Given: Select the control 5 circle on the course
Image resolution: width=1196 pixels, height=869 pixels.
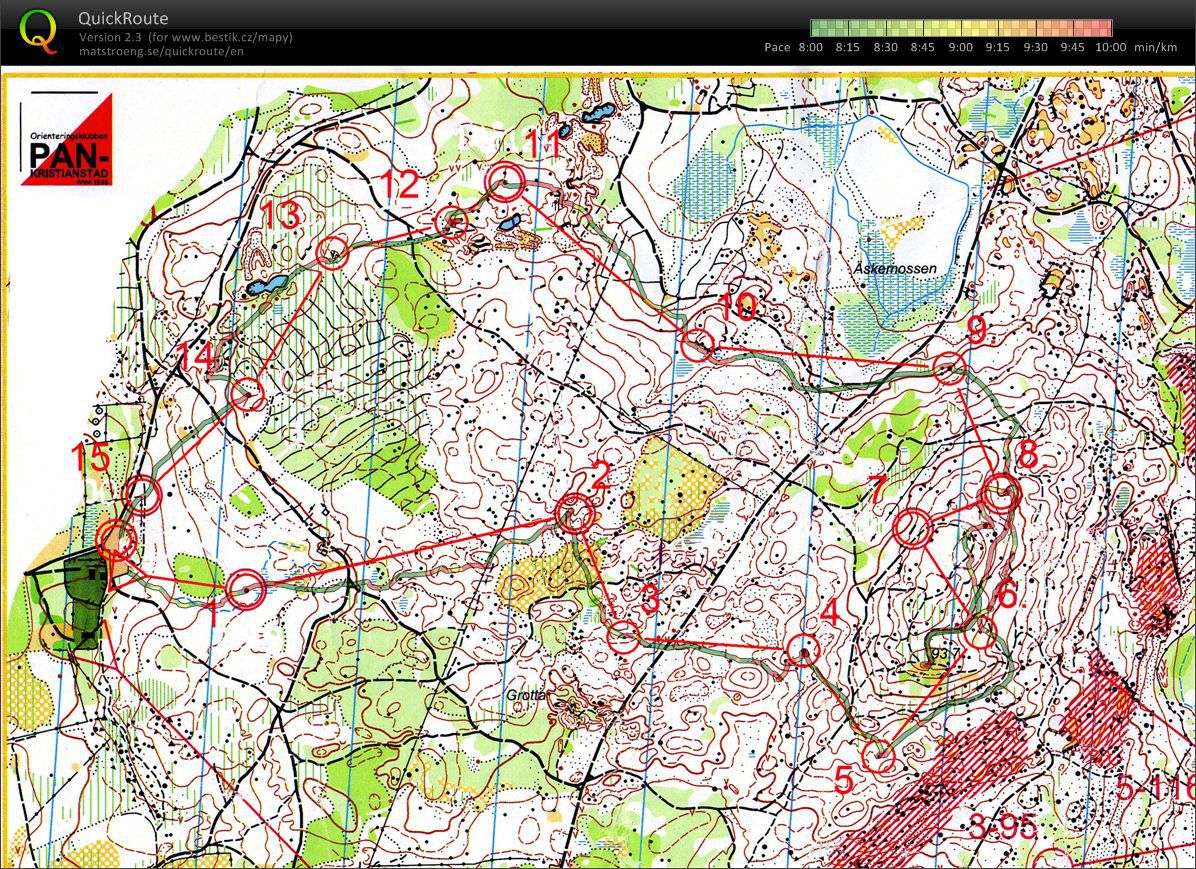Looking at the screenshot, I should 879,757.
